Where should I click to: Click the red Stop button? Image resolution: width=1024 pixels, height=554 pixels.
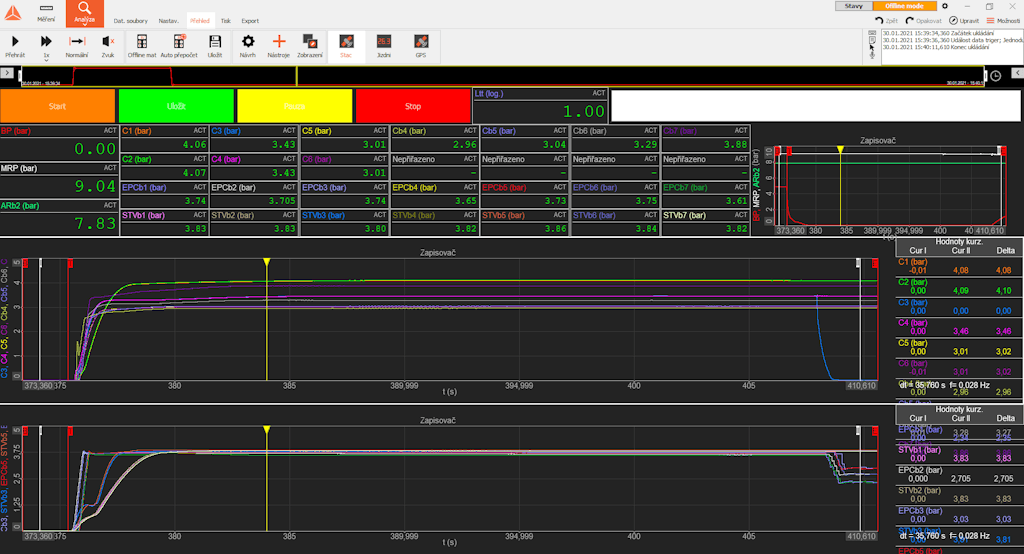click(413, 106)
